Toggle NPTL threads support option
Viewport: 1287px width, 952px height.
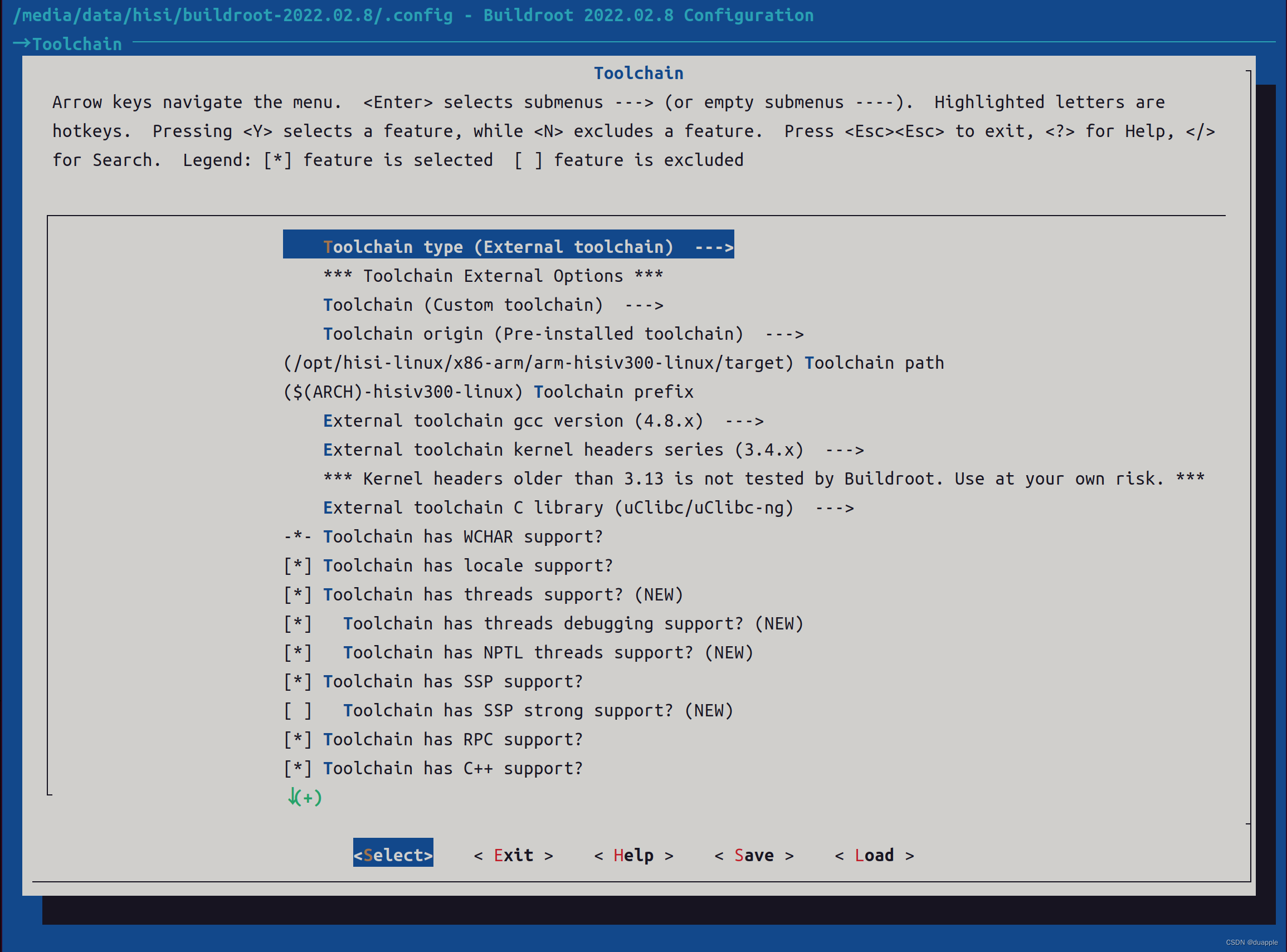point(518,652)
